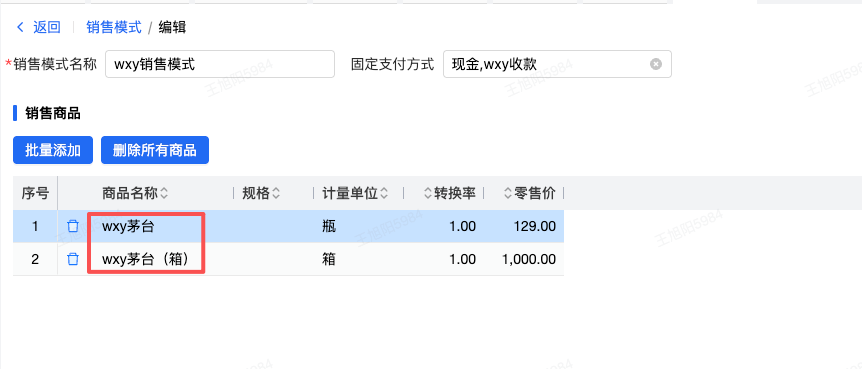
Task: Click the 删除所有商品 button
Action: coord(154,150)
